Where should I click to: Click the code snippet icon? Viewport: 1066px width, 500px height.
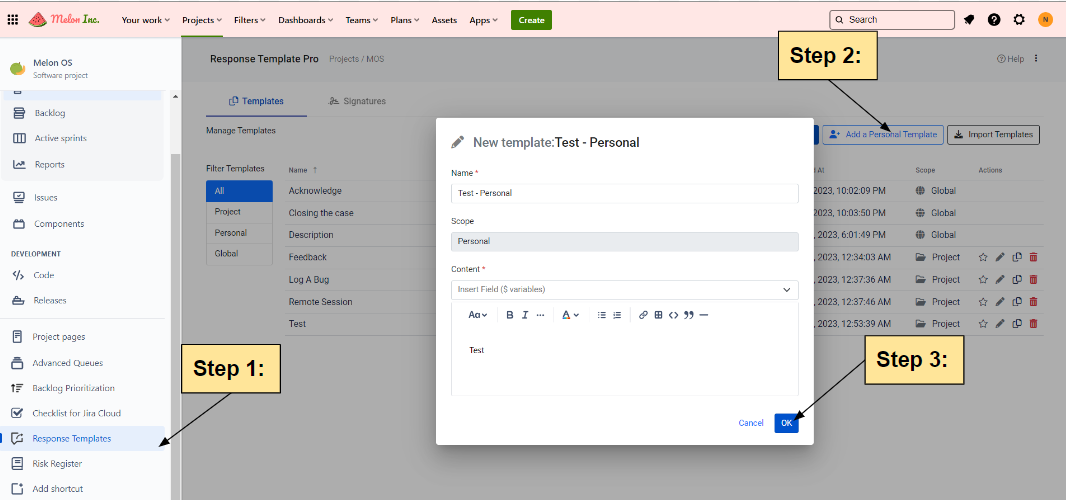point(673,315)
